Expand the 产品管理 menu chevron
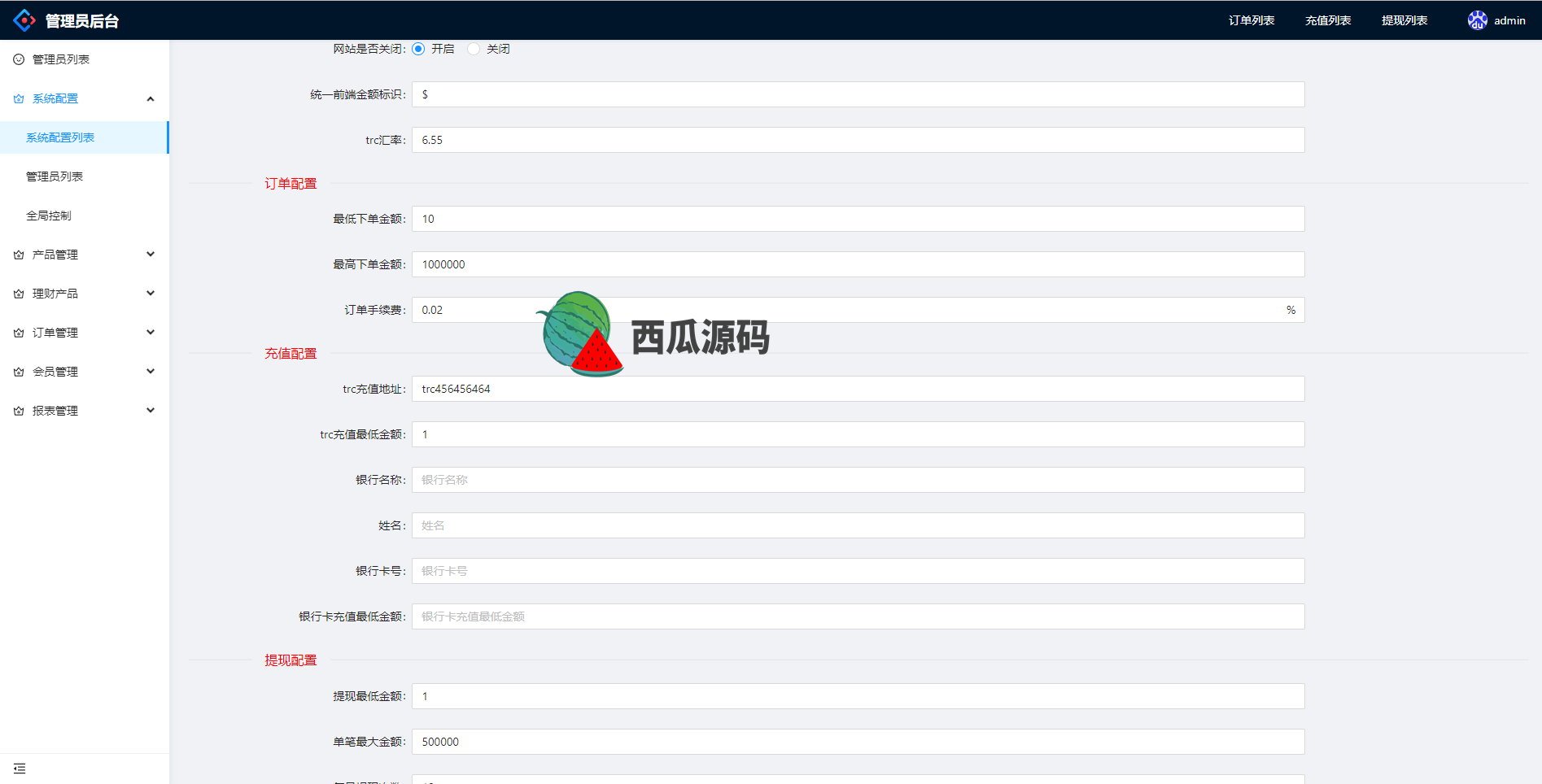 [151, 255]
